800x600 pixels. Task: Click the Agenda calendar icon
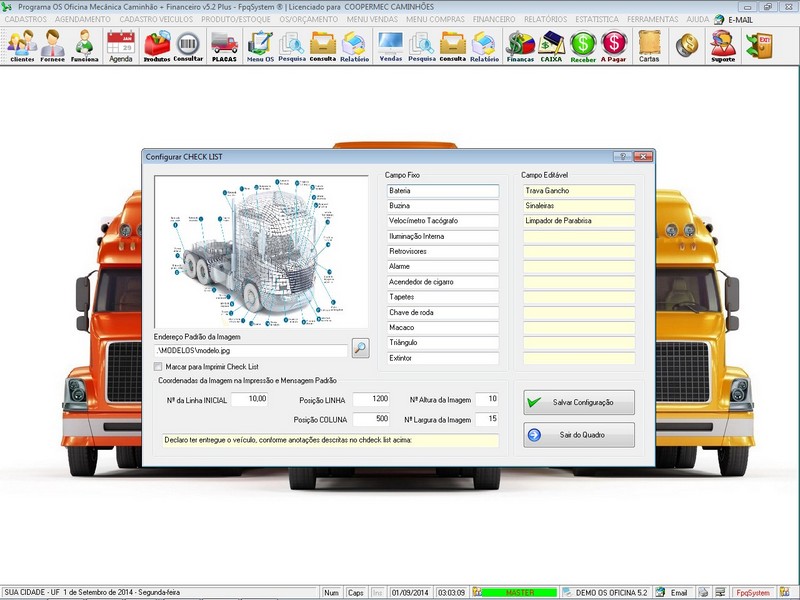(x=120, y=45)
